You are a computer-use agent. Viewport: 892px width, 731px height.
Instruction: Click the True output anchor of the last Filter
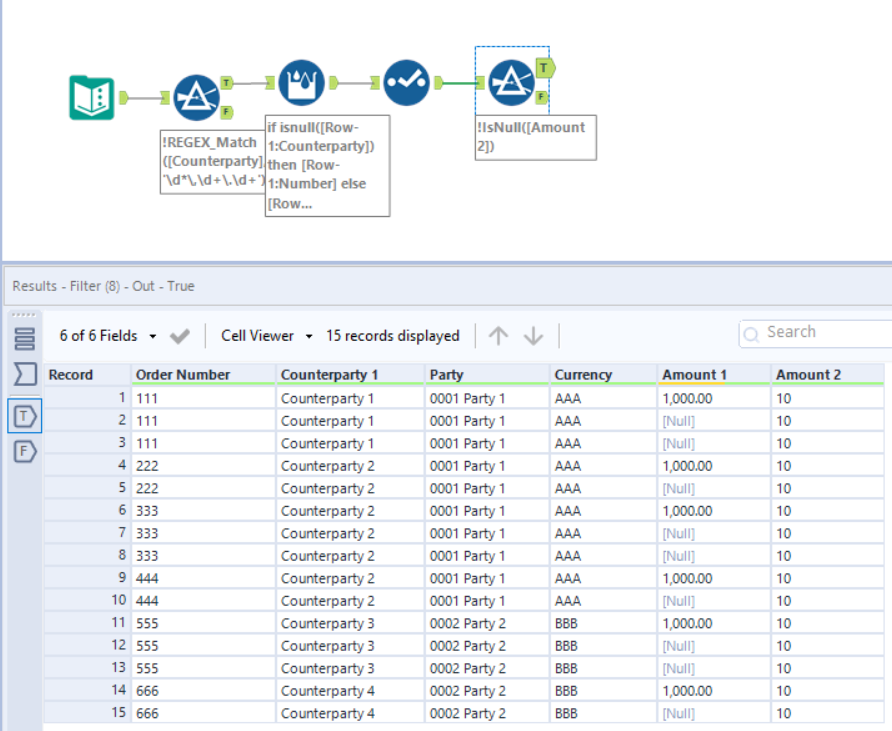click(x=543, y=68)
